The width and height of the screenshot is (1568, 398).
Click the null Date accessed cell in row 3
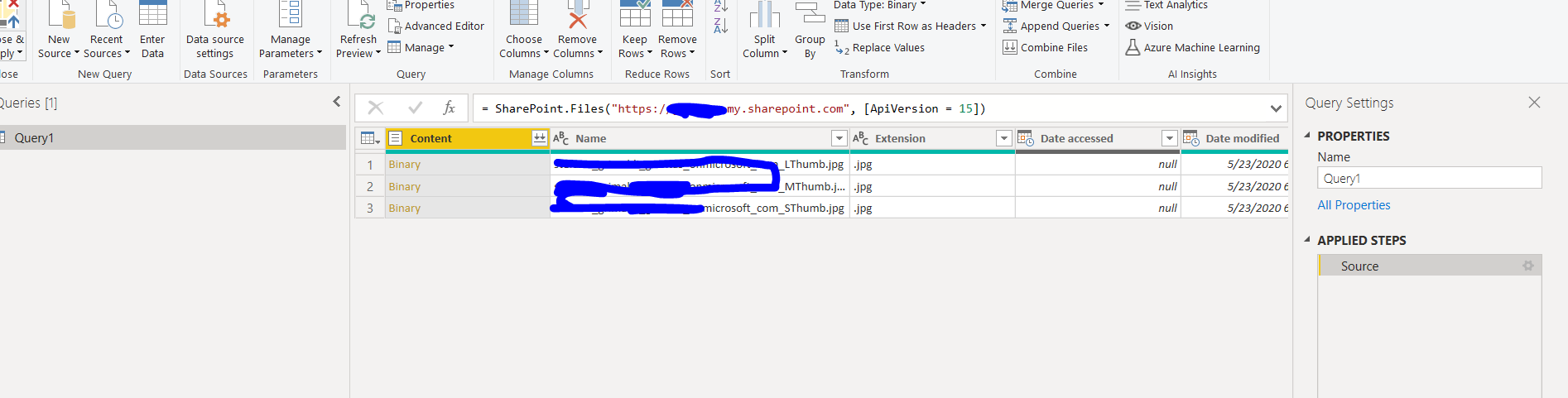click(1098, 209)
